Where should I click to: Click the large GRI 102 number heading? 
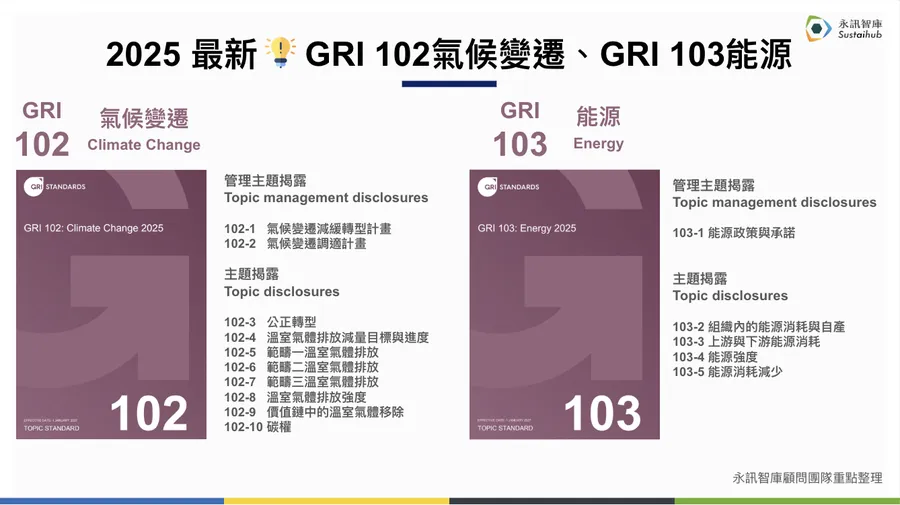click(x=42, y=130)
